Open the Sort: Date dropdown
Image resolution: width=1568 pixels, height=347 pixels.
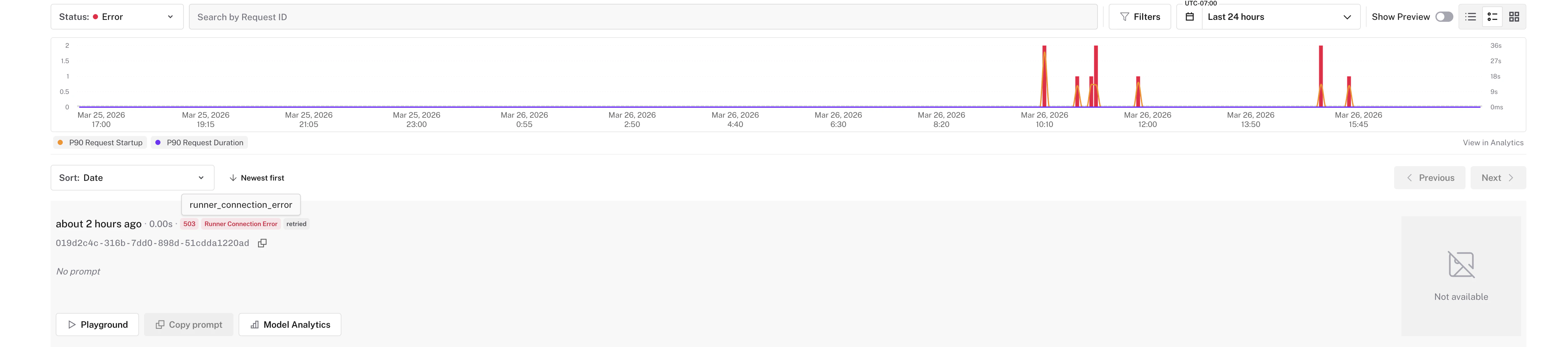click(x=132, y=177)
